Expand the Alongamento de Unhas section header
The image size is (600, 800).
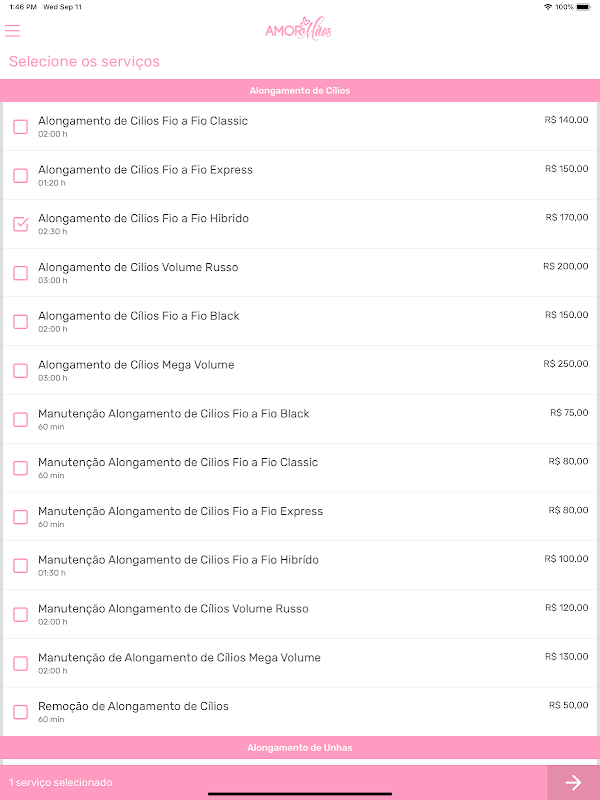(x=300, y=748)
